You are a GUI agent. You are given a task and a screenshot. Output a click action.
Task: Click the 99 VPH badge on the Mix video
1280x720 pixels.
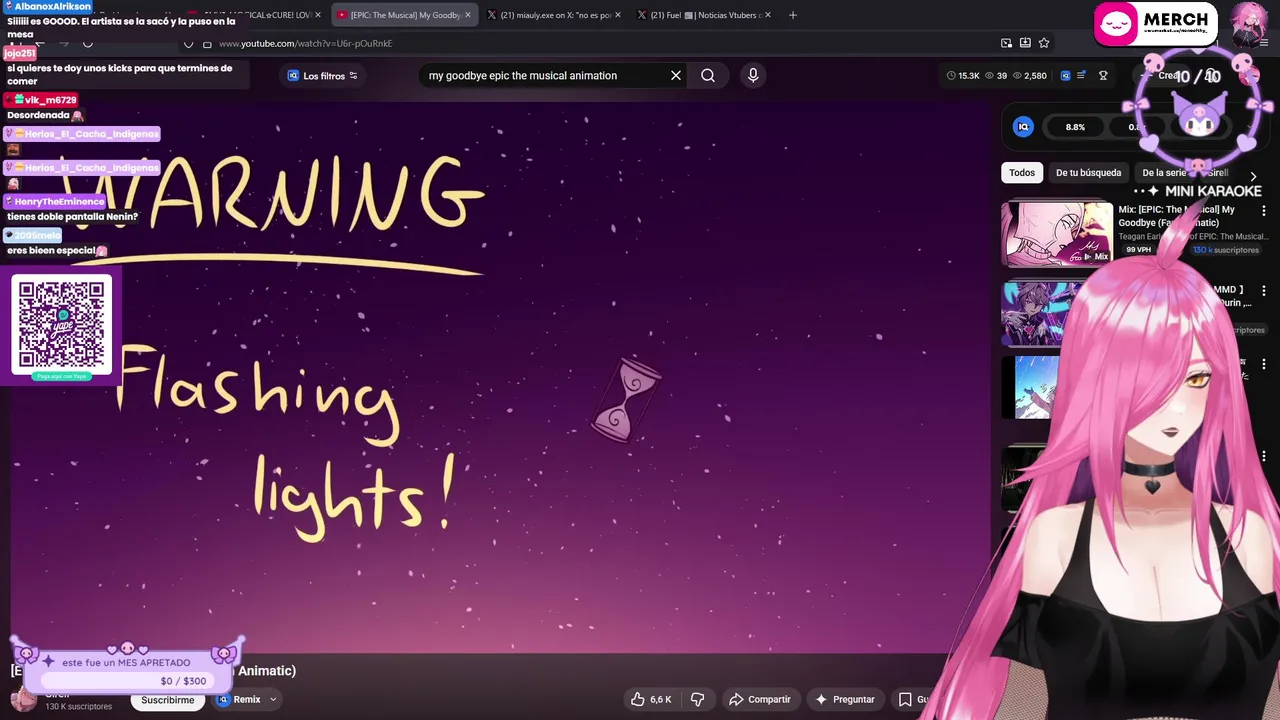1138,250
